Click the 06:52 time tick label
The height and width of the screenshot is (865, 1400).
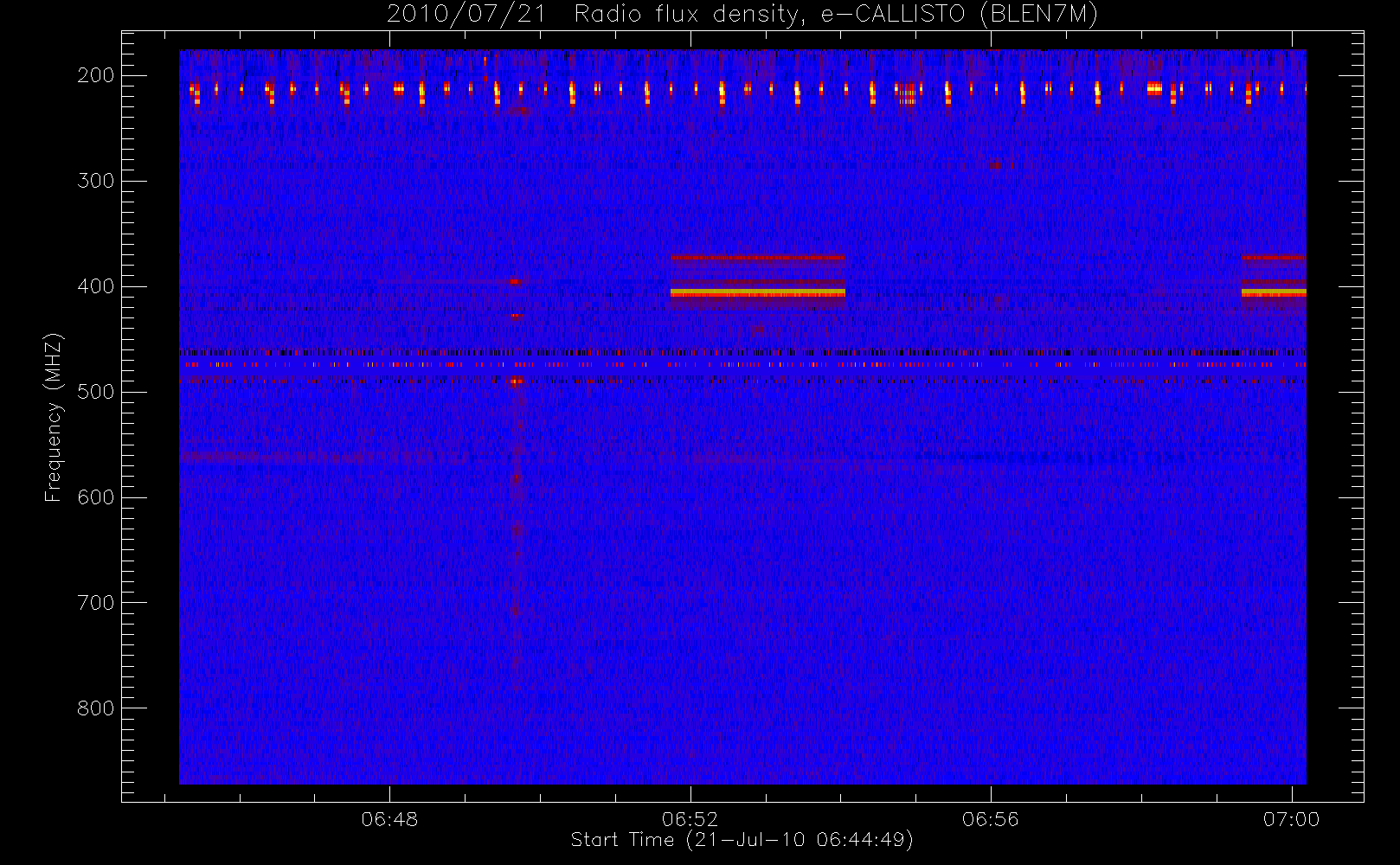(690, 819)
